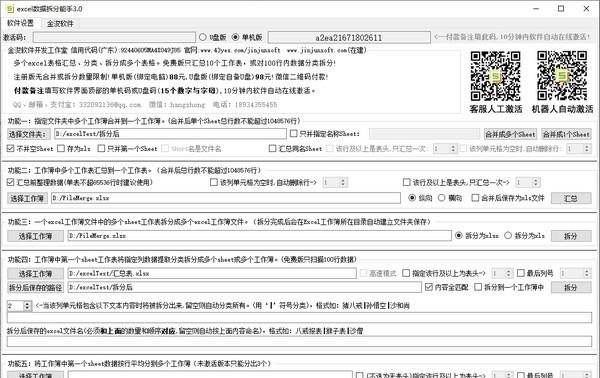Adjust the column number stepper showing 2
The image size is (600, 378).
point(19,306)
